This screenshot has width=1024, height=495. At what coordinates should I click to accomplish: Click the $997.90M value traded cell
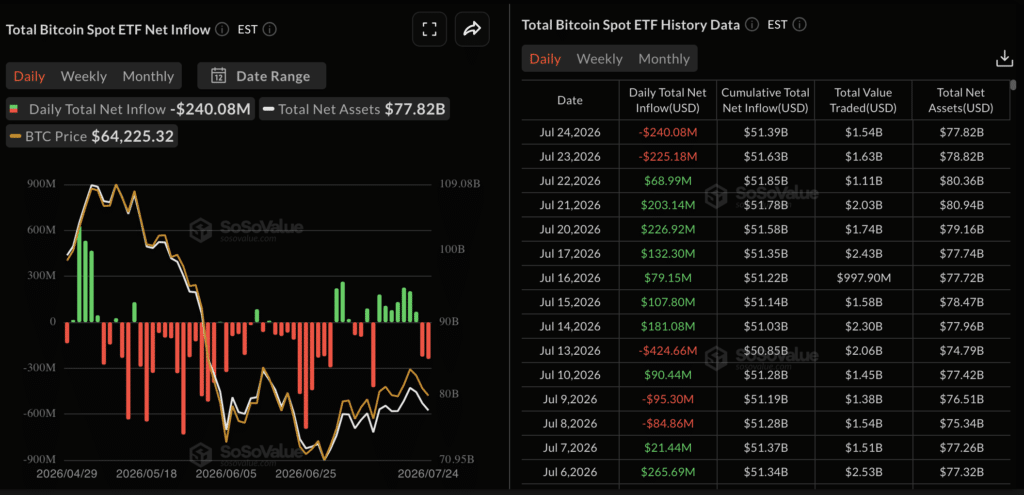click(863, 278)
